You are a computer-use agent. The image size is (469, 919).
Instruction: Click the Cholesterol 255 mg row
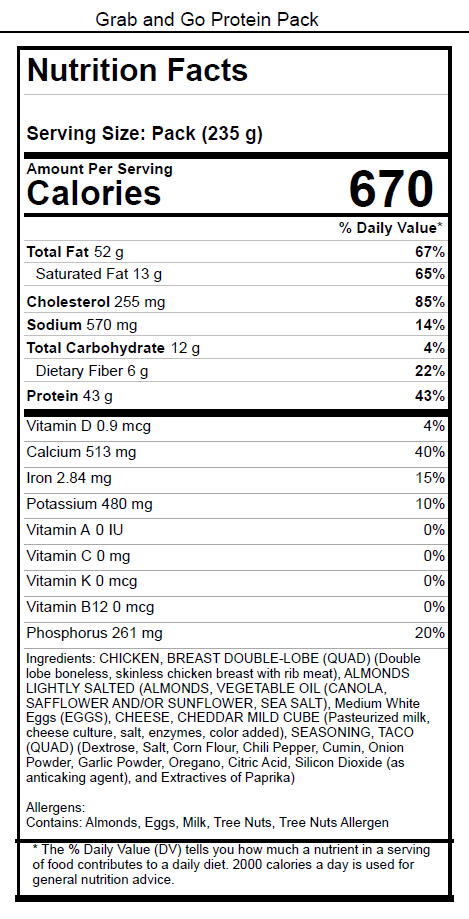236,302
